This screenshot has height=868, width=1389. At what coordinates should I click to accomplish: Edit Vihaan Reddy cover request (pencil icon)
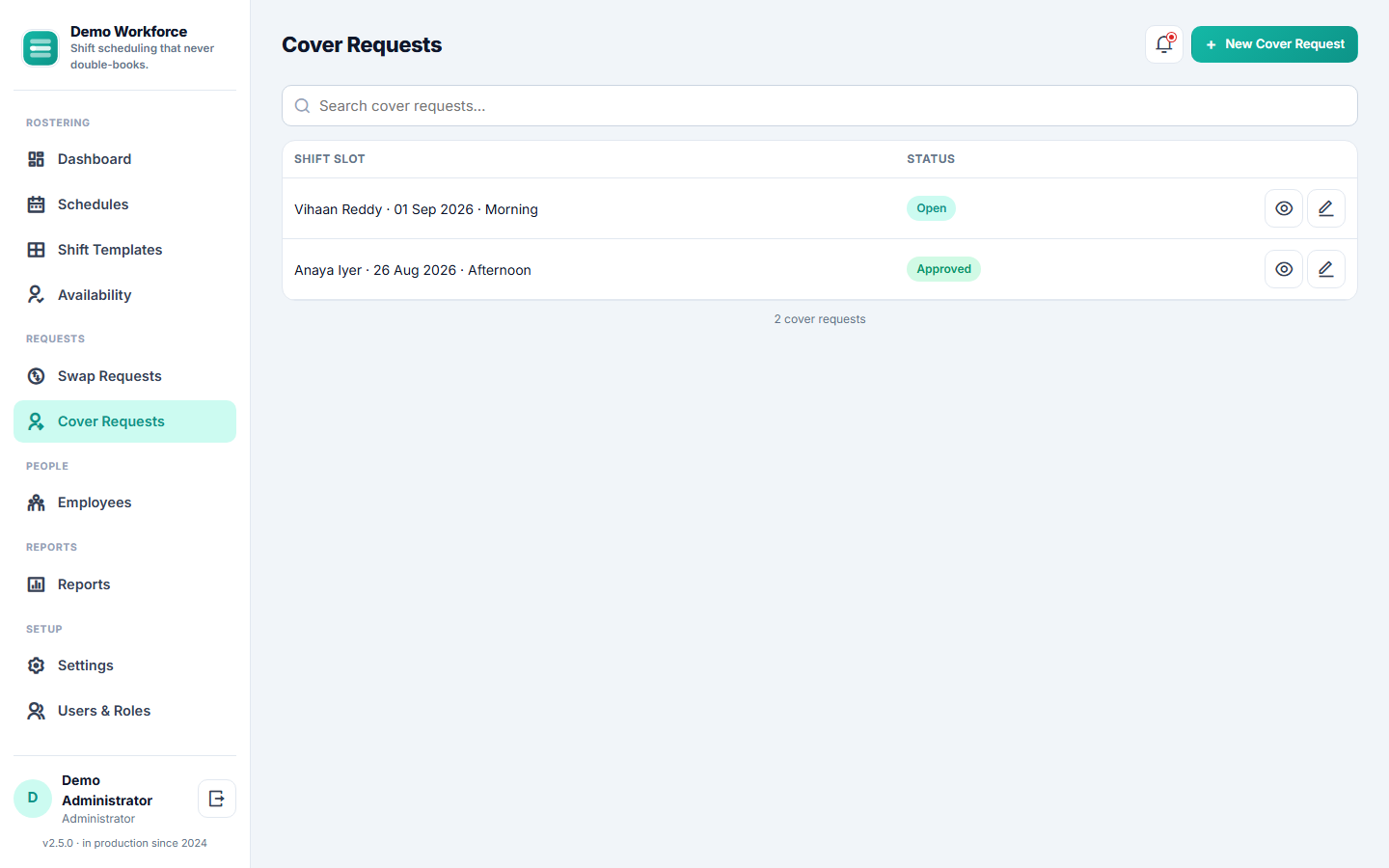click(1326, 208)
